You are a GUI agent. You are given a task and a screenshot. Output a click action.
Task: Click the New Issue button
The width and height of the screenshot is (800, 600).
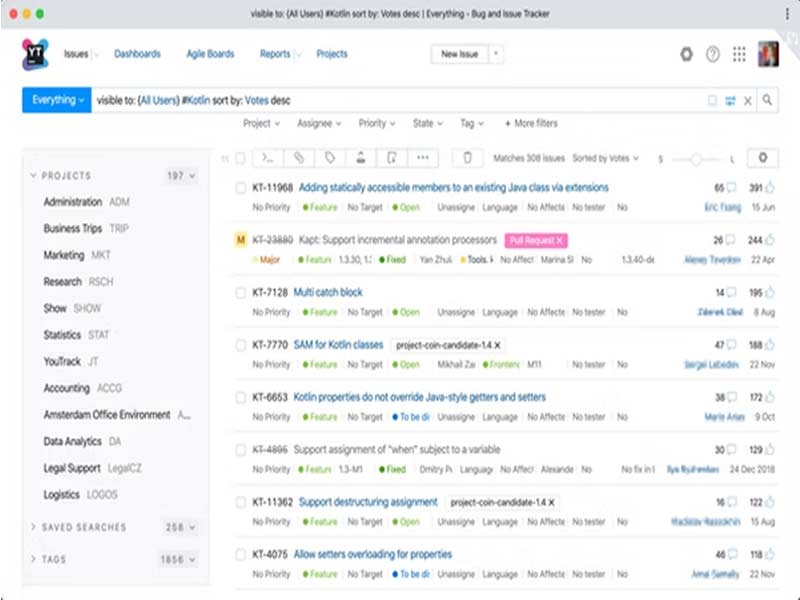coord(461,55)
